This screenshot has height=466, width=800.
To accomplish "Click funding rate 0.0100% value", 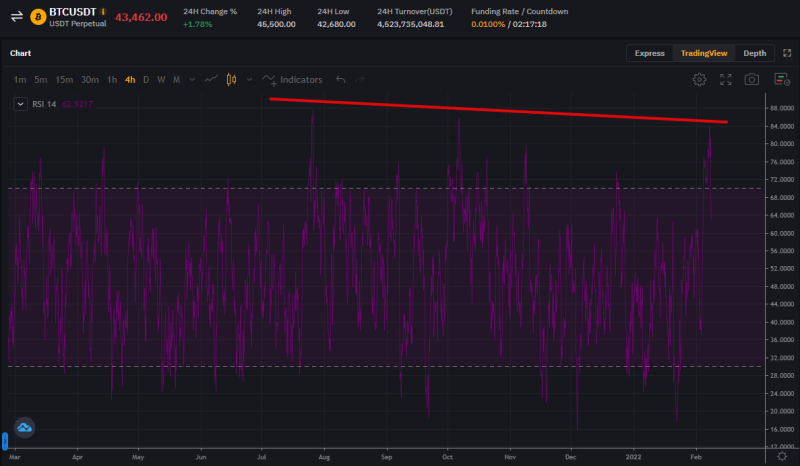I will pos(488,24).
